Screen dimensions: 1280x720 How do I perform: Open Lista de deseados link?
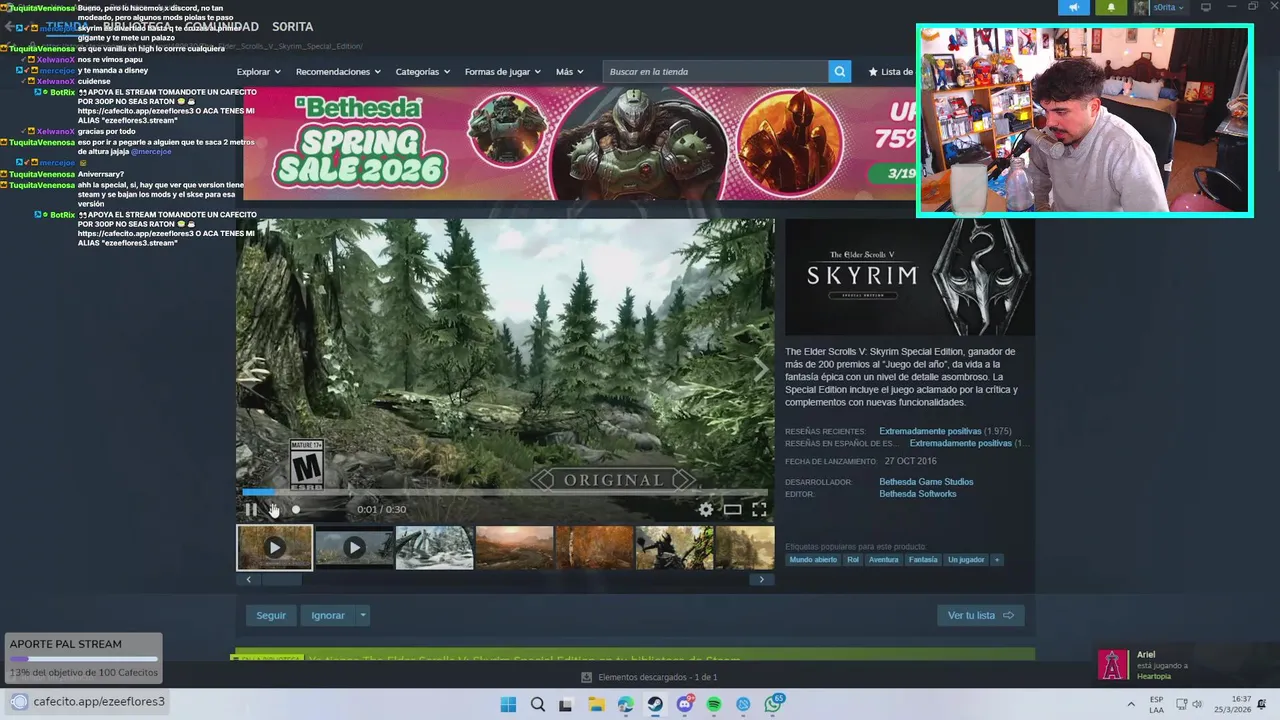891,72
